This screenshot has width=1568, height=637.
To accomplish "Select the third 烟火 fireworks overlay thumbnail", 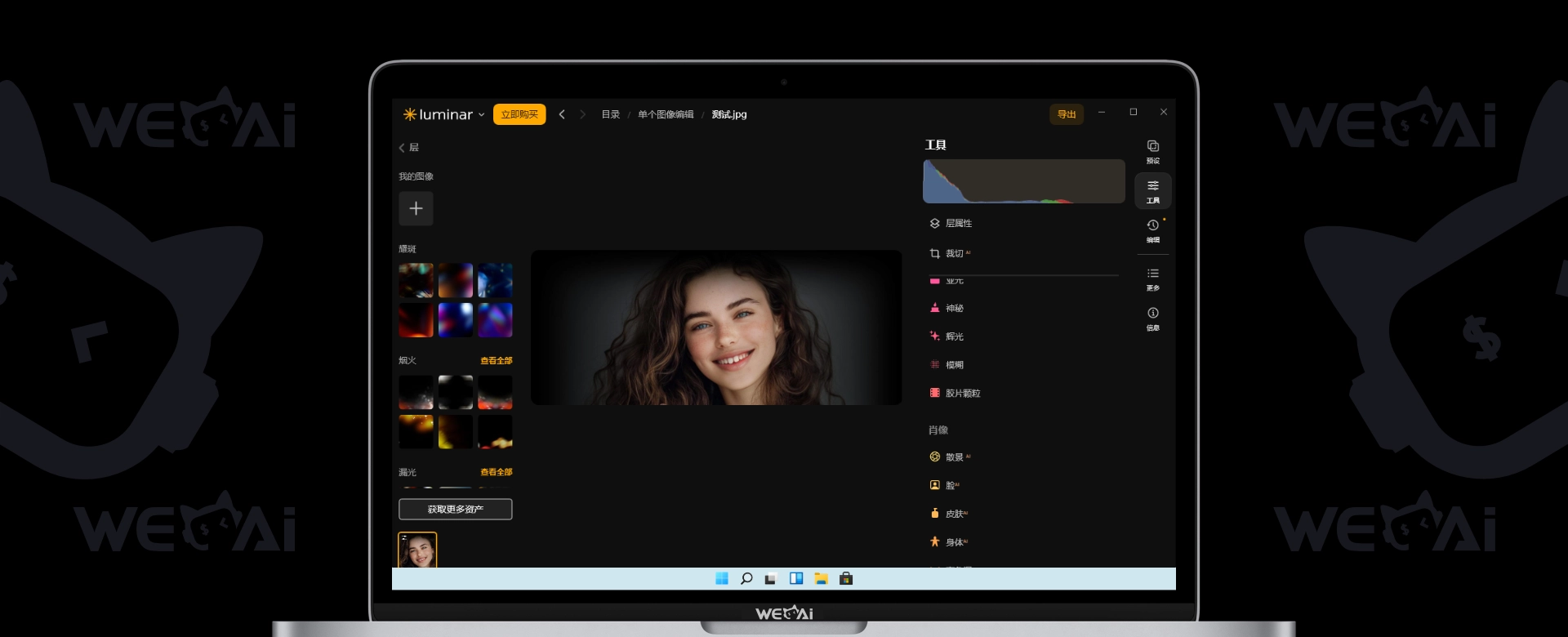I will click(495, 392).
